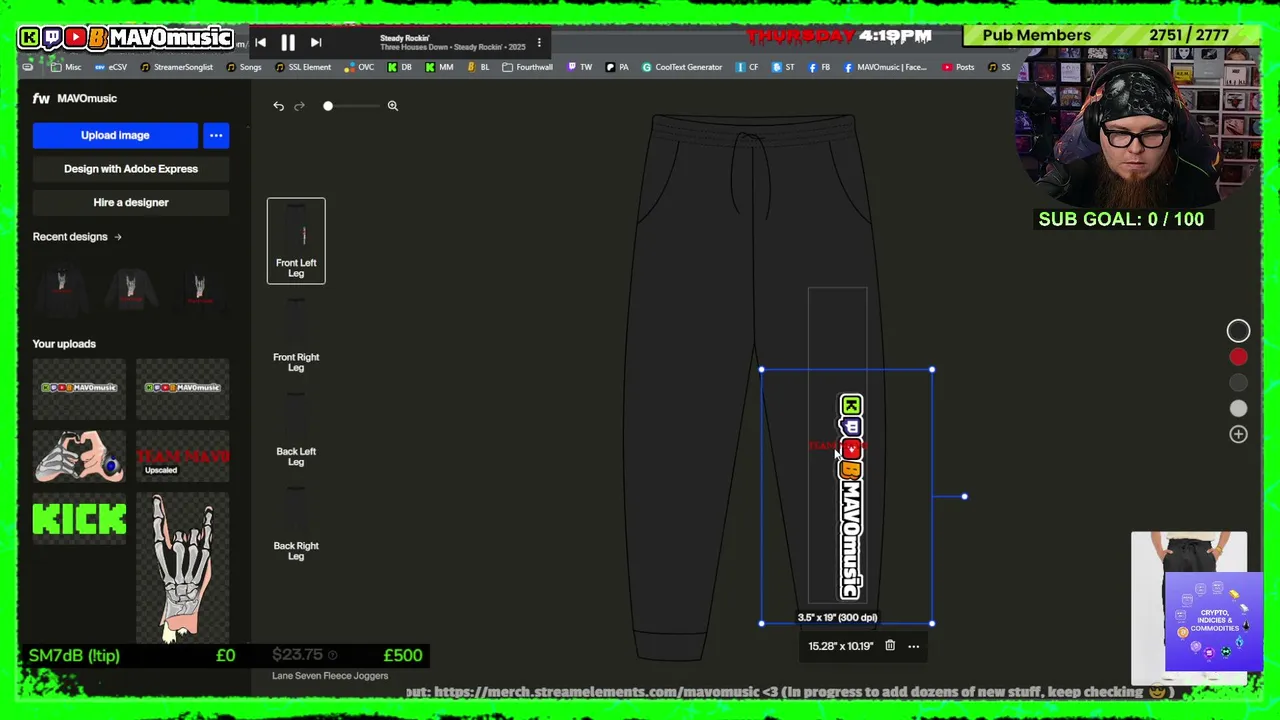Open the Songs bookmark

244,67
